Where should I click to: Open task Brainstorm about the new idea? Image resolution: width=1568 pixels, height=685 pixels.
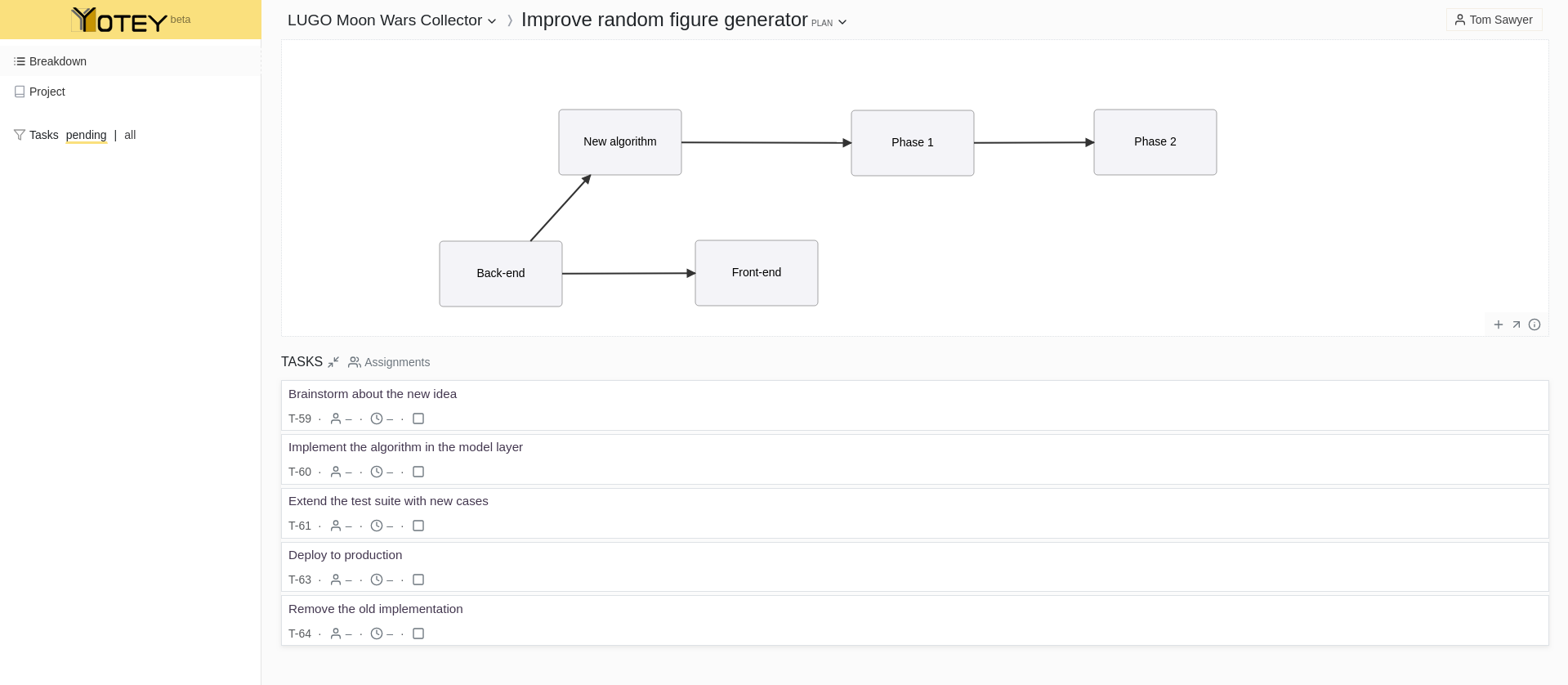[x=373, y=394]
